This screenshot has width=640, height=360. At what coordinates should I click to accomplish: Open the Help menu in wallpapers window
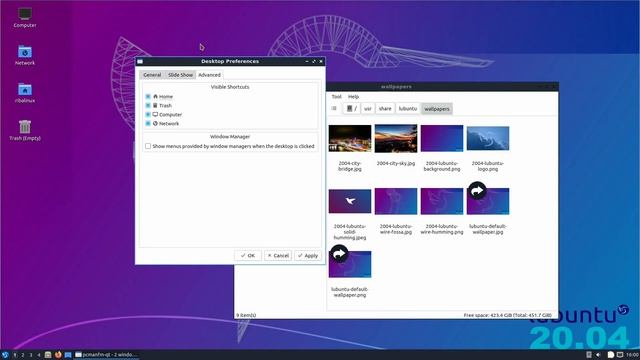[x=353, y=97]
